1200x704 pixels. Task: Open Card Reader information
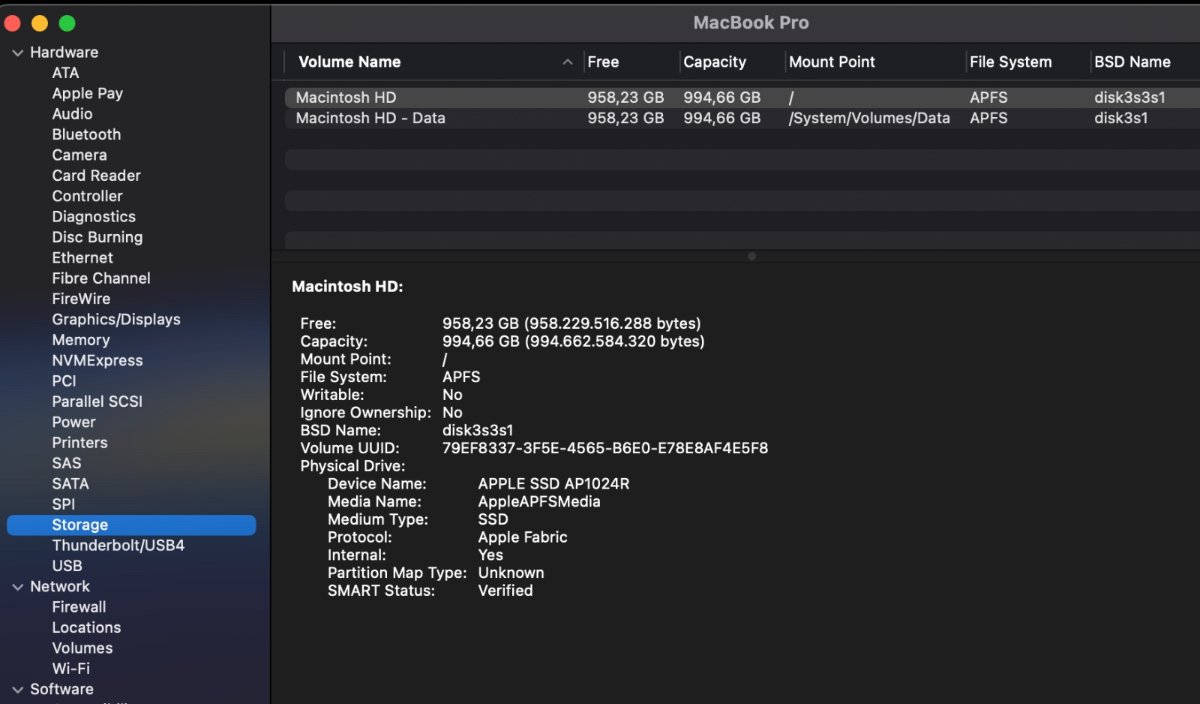(x=96, y=175)
